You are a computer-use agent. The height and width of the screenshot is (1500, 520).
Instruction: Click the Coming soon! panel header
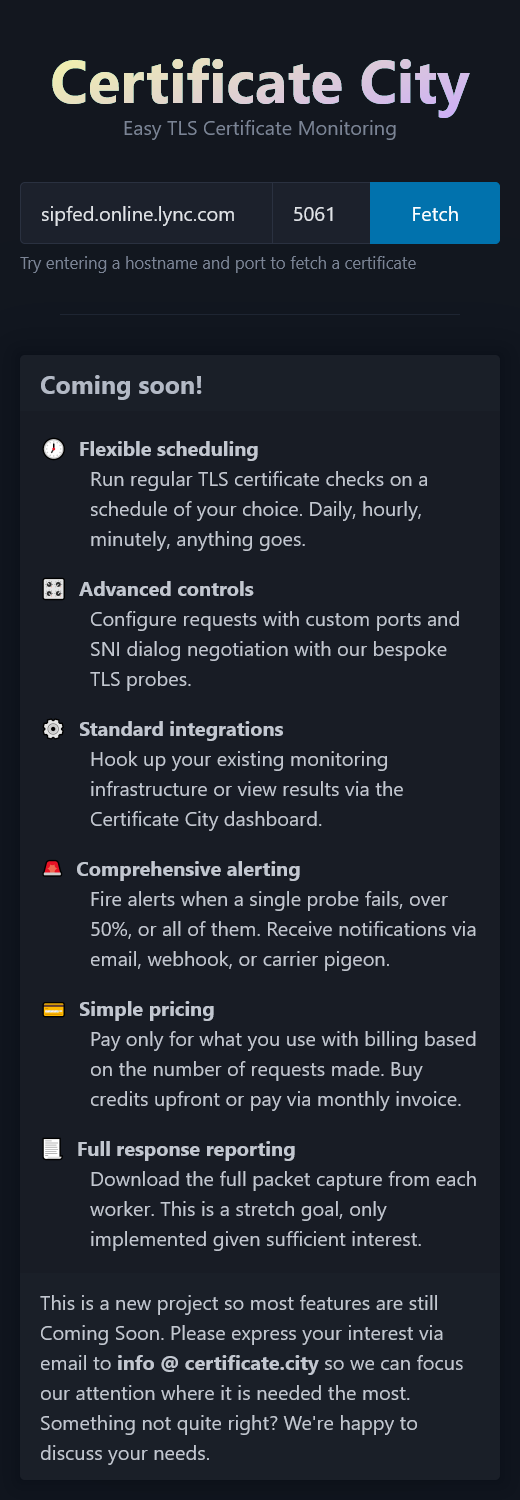coord(260,384)
